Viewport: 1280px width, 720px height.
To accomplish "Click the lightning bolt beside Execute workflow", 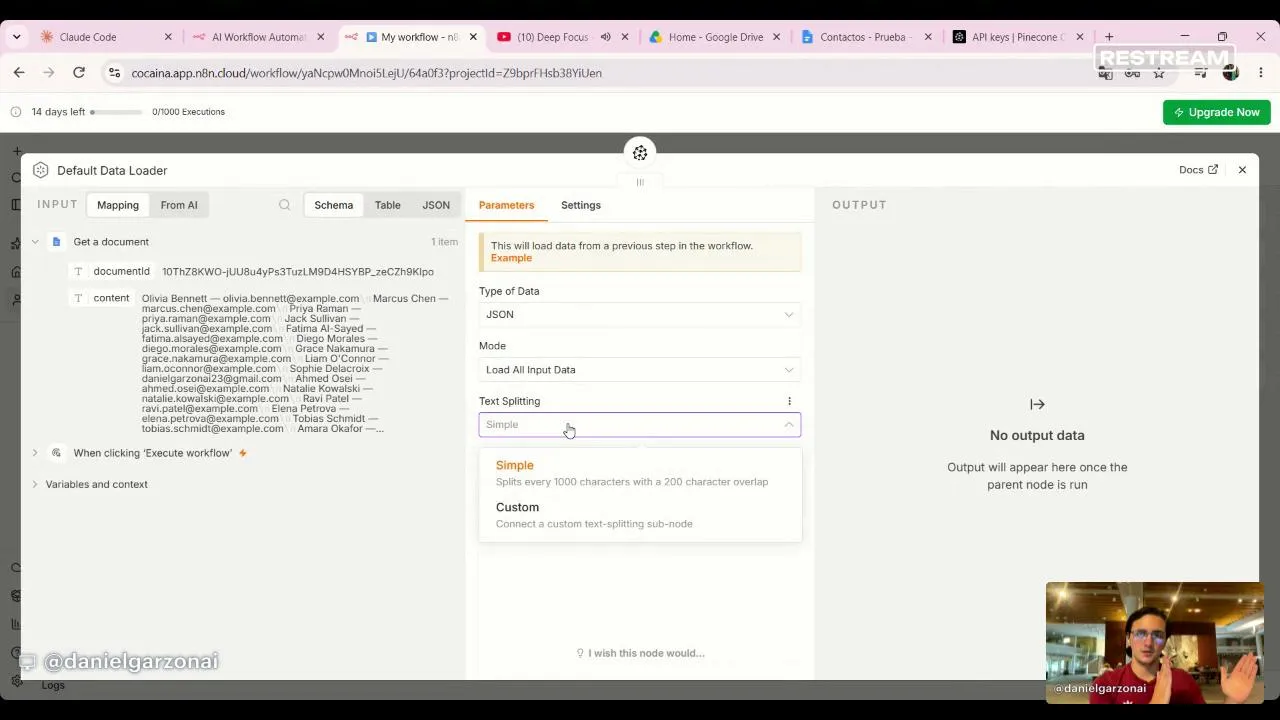I will point(242,453).
